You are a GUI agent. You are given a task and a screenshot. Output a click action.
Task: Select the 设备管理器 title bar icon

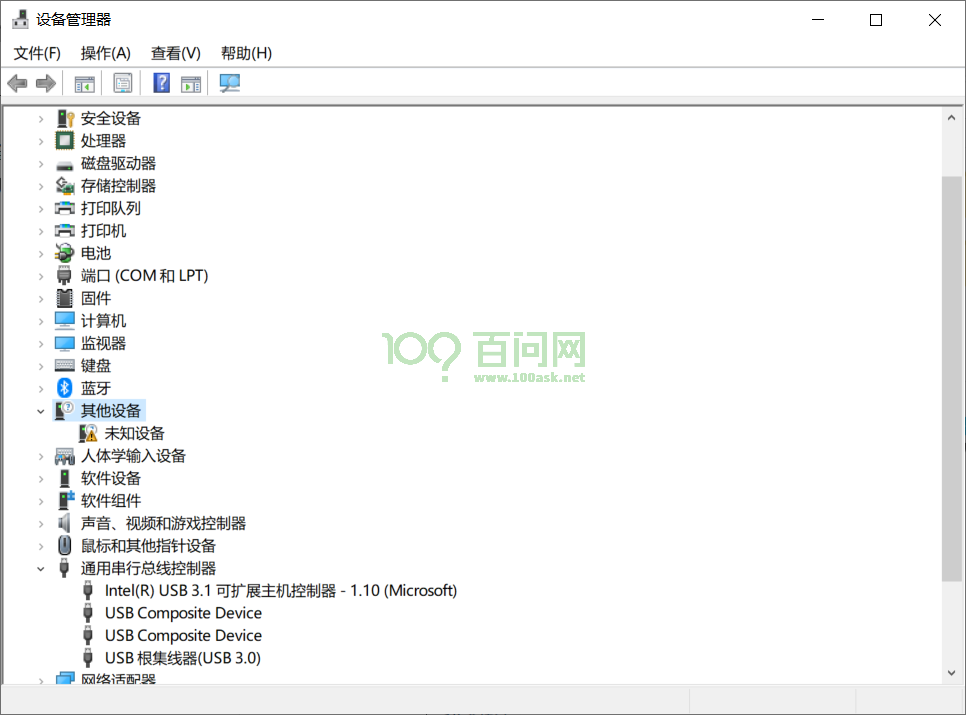pyautogui.click(x=20, y=18)
